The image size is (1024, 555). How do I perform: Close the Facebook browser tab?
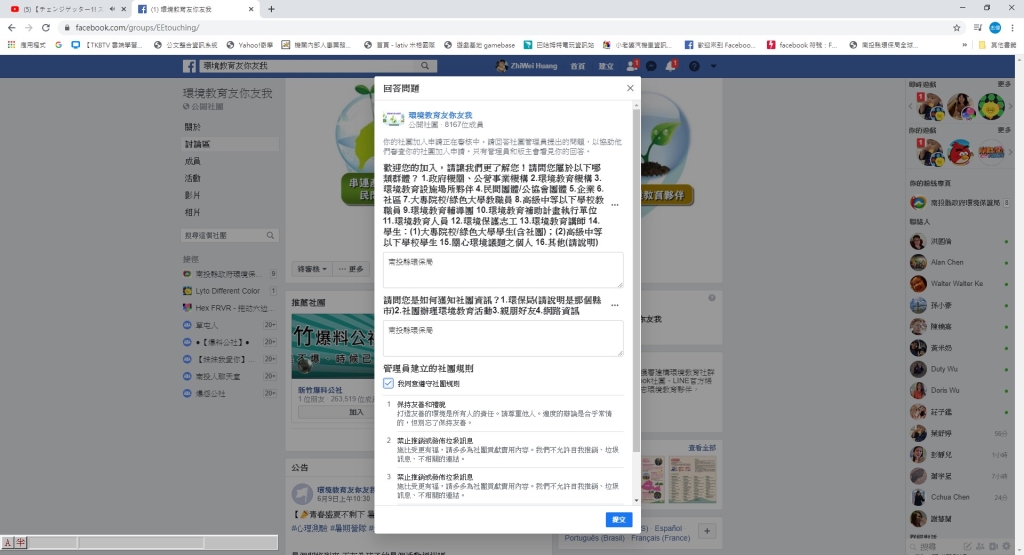click(x=251, y=9)
